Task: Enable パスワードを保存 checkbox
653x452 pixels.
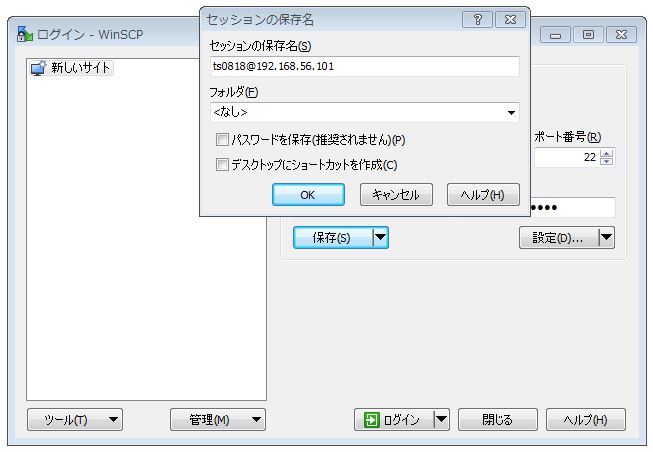Action: click(222, 140)
